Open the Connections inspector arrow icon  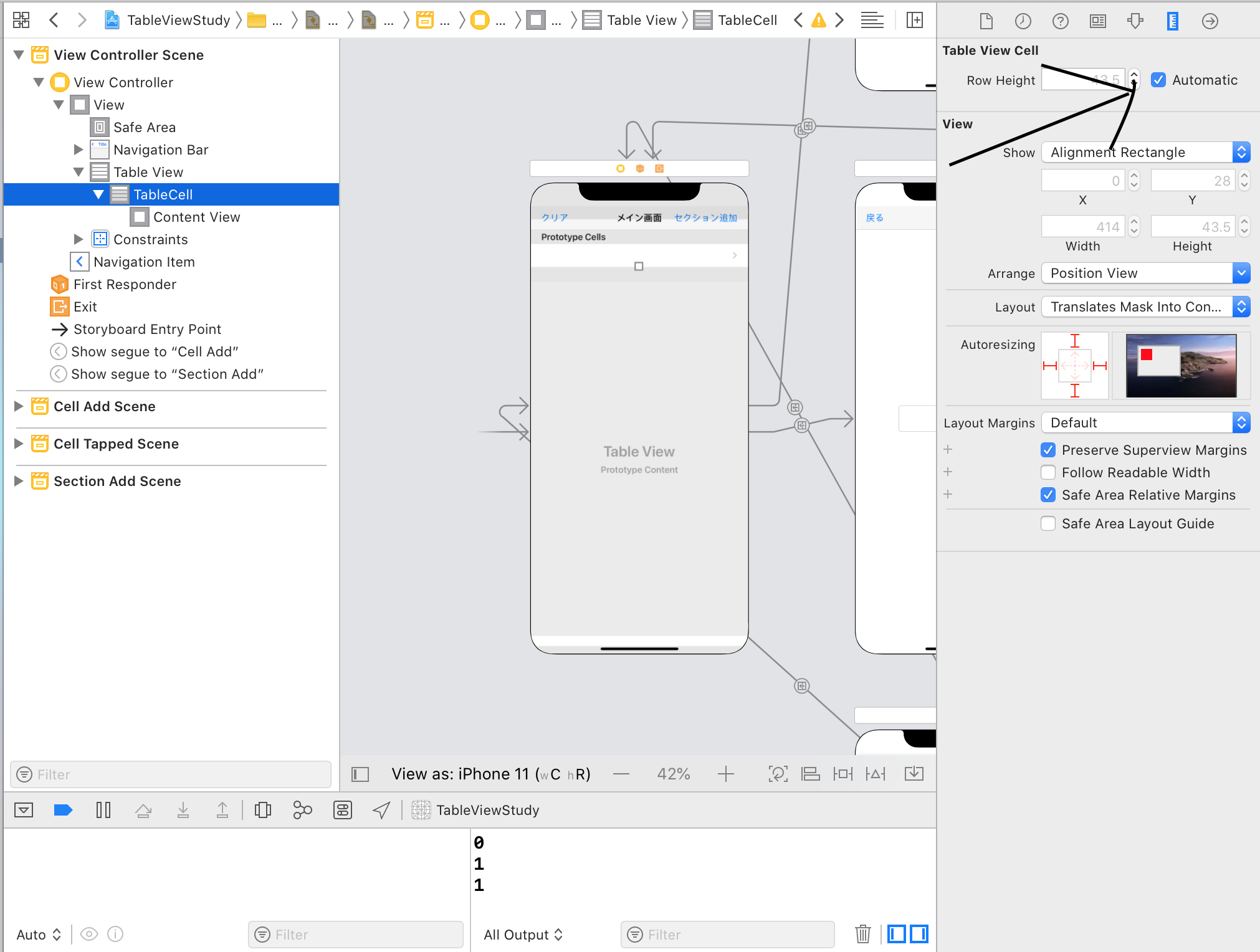tap(1210, 21)
